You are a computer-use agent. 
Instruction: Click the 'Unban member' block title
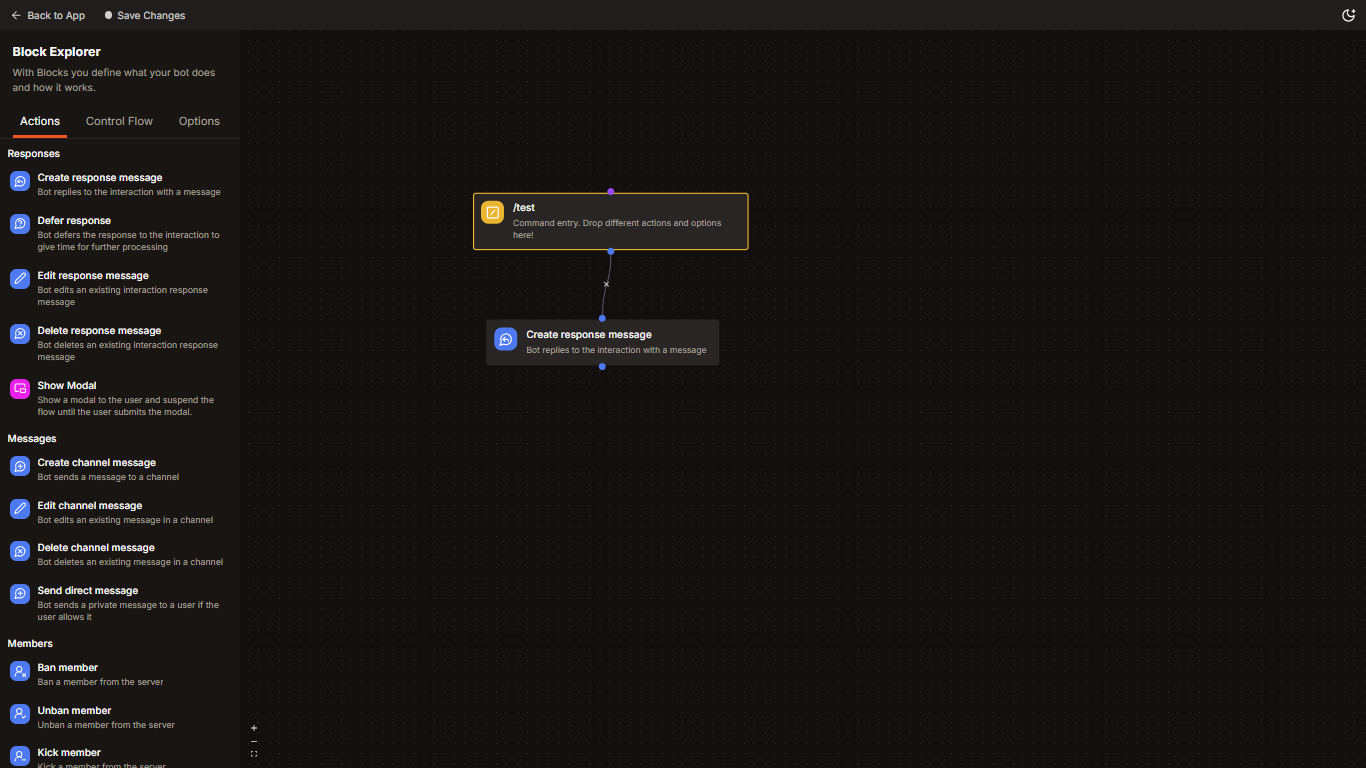(74, 710)
